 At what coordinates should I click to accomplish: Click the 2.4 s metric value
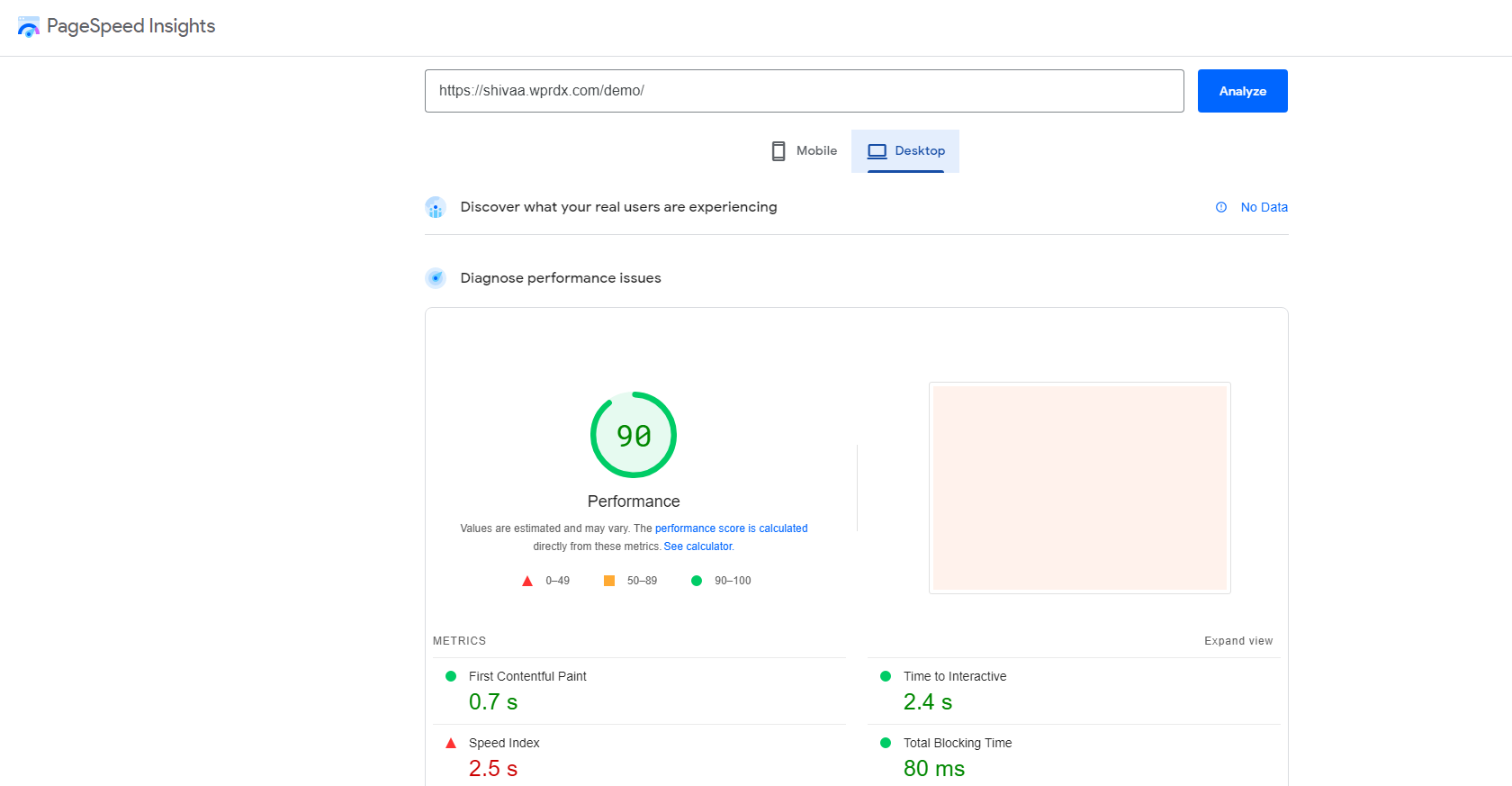tap(928, 702)
